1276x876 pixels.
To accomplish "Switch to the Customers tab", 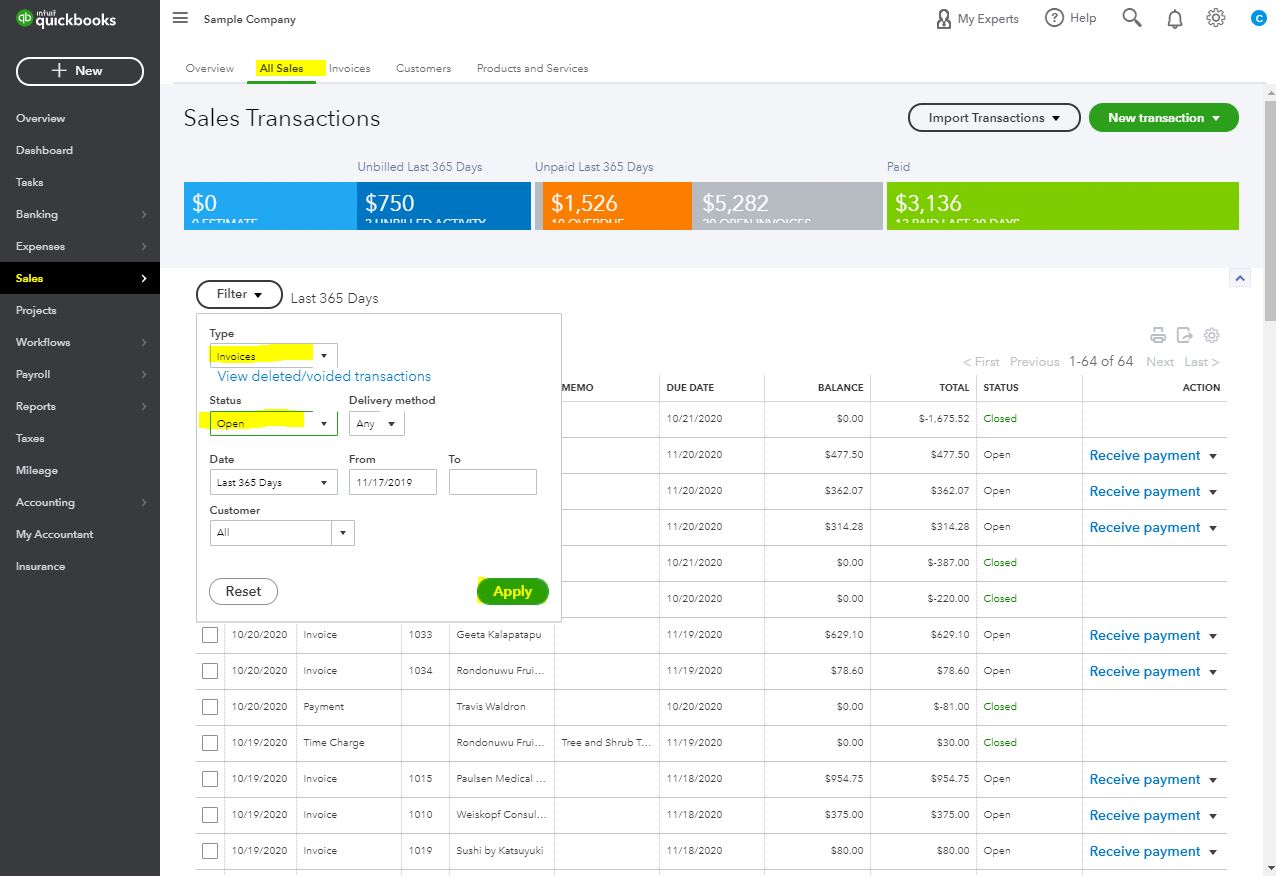I will coord(424,68).
